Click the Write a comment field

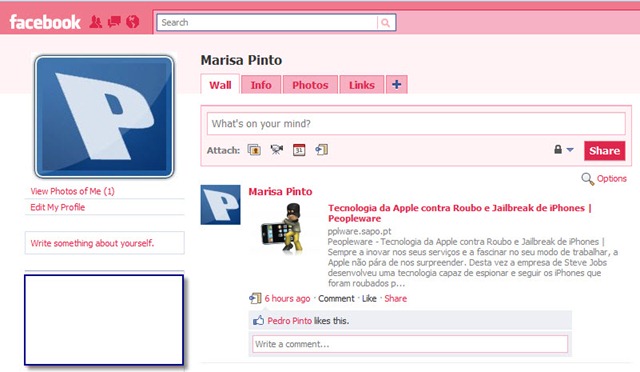[410, 344]
